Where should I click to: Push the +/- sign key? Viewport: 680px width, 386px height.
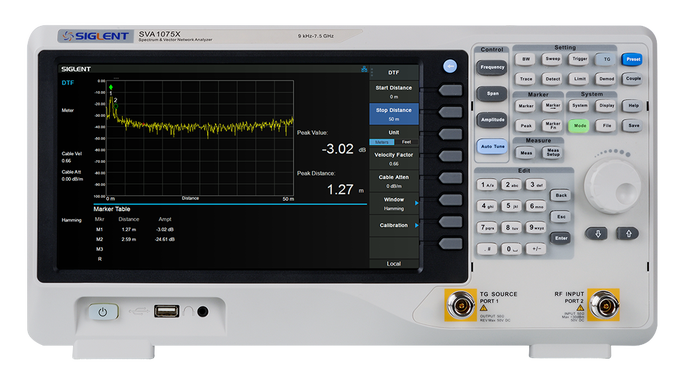[536, 249]
